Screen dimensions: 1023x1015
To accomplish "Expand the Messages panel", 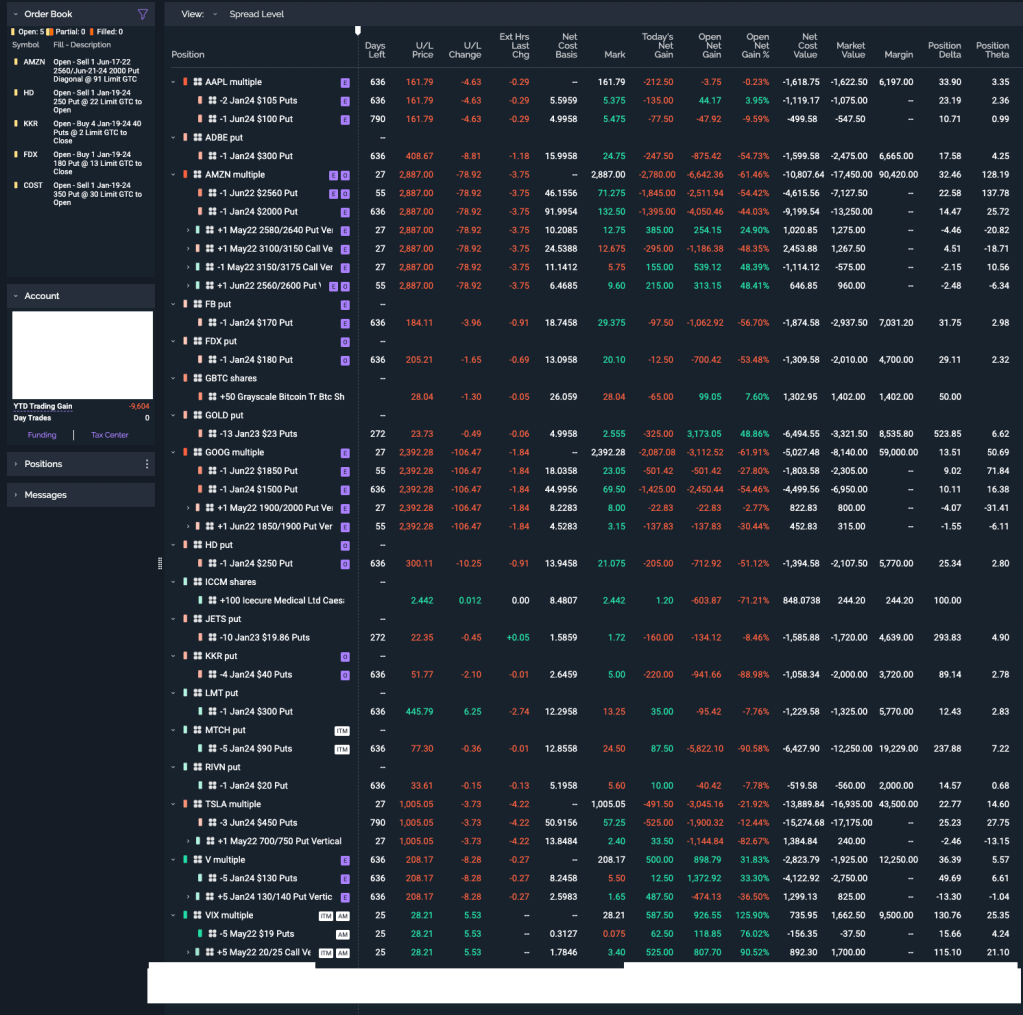I will (x=15, y=495).
